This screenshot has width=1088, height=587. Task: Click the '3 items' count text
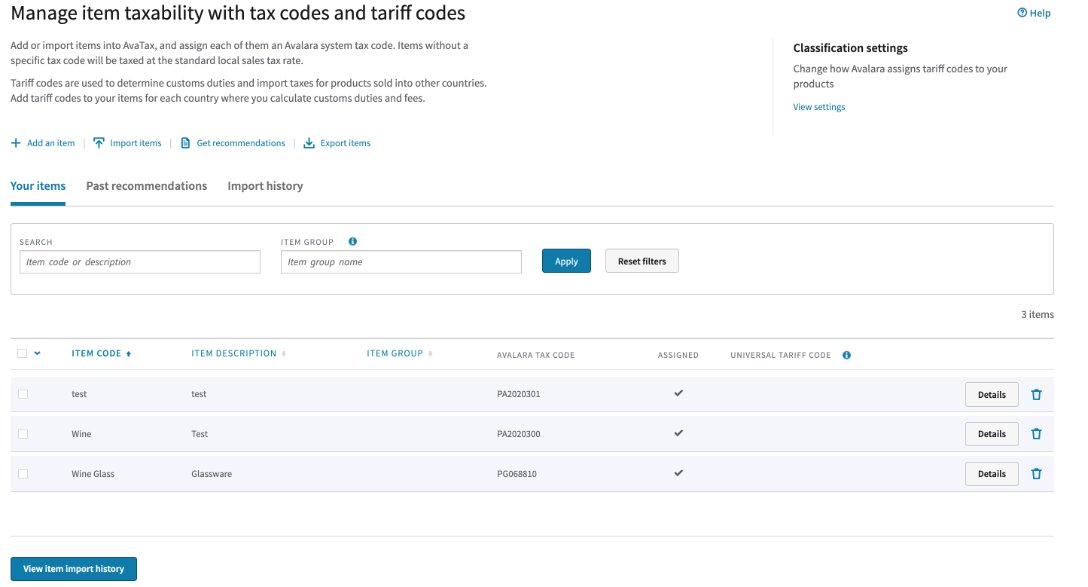(x=1037, y=314)
